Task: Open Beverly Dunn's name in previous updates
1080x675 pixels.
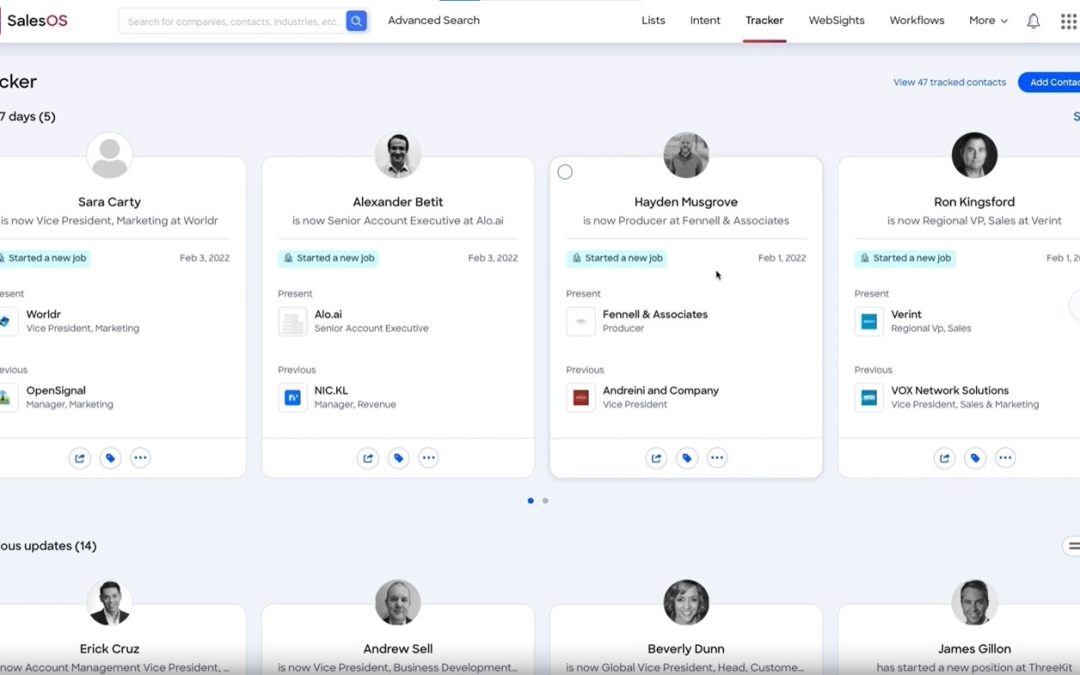Action: tap(685, 649)
